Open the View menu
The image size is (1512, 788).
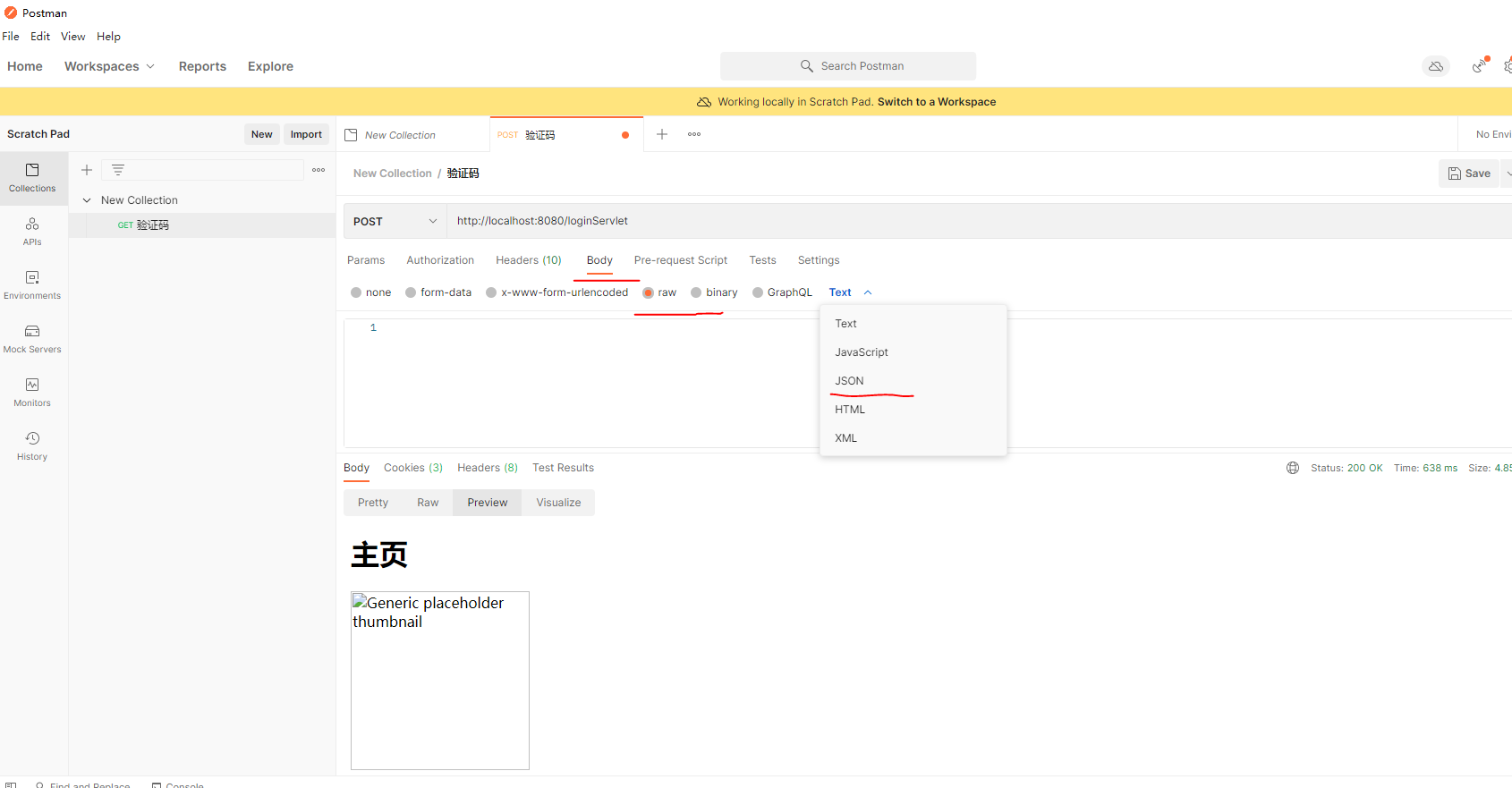[x=73, y=37]
